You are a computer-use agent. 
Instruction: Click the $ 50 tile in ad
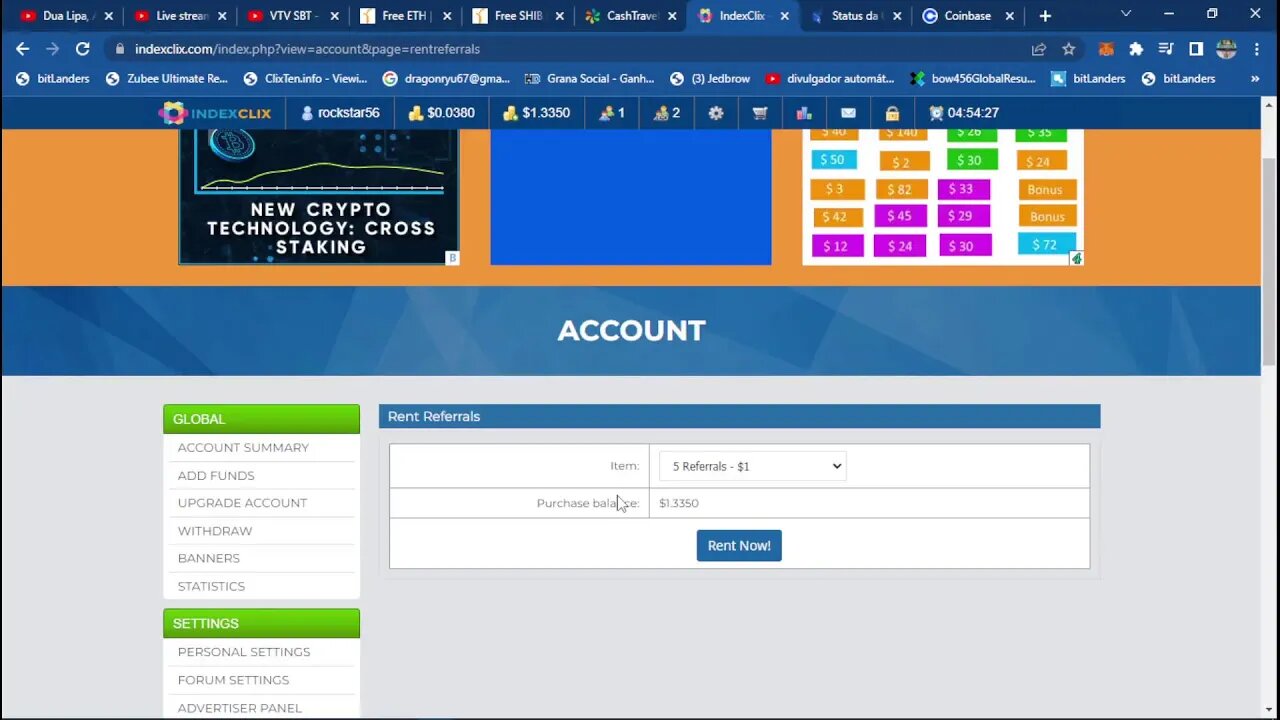[x=833, y=159]
